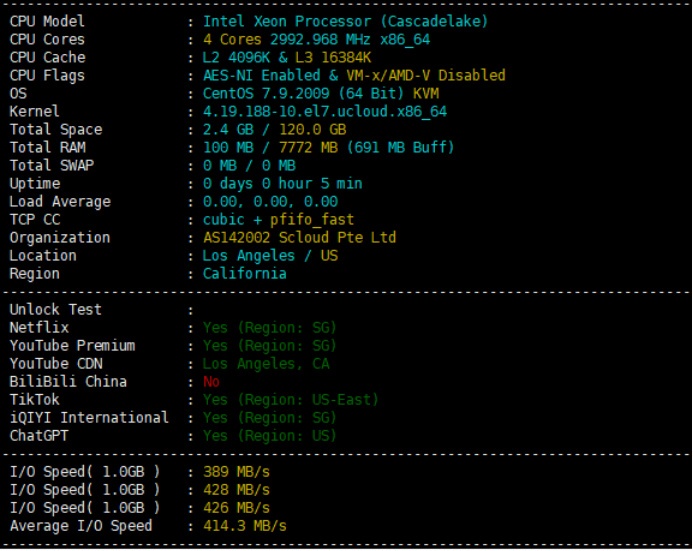
Task: Click the first I/O Speed 389 MB/s value
Action: click(236, 472)
